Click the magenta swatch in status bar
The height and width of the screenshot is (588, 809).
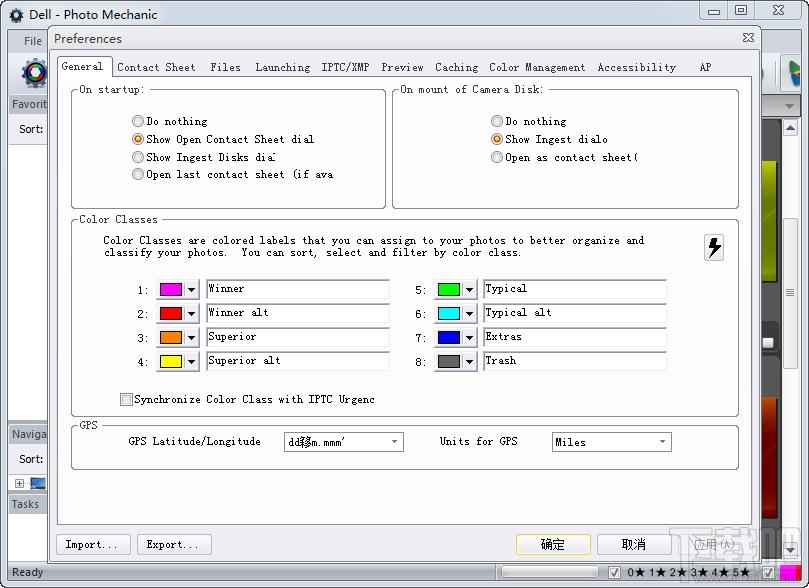coord(789,572)
